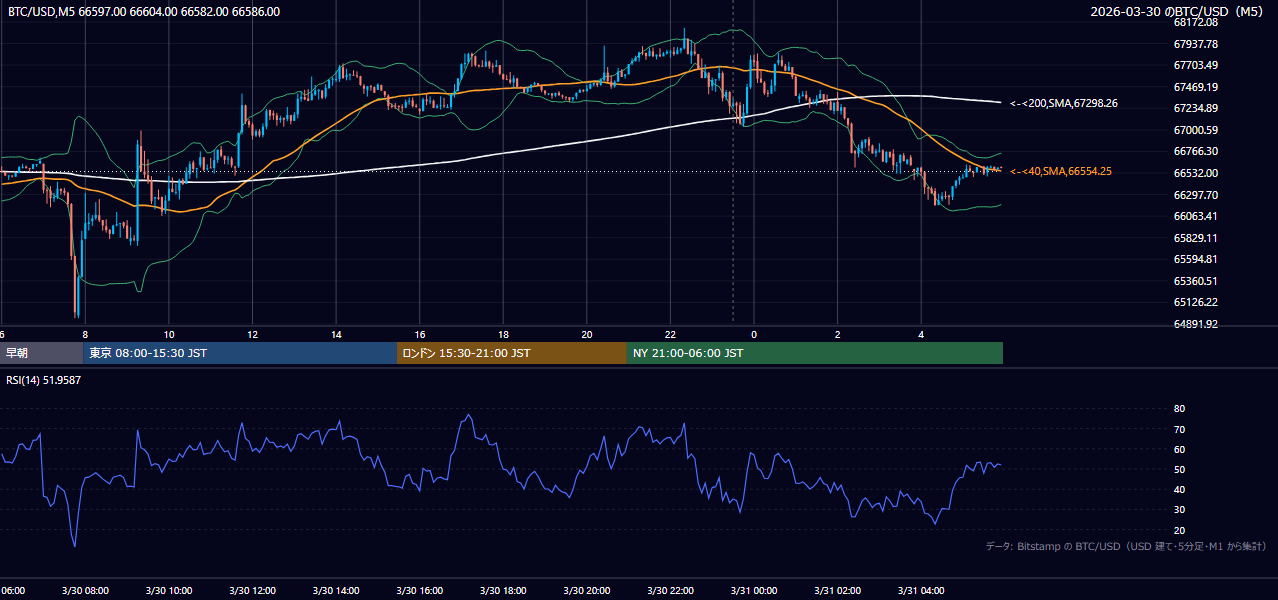The width and height of the screenshot is (1278, 600).
Task: Click the '2026-03-30 のBTC/USD（M5）' chart heading
Action: (1179, 12)
